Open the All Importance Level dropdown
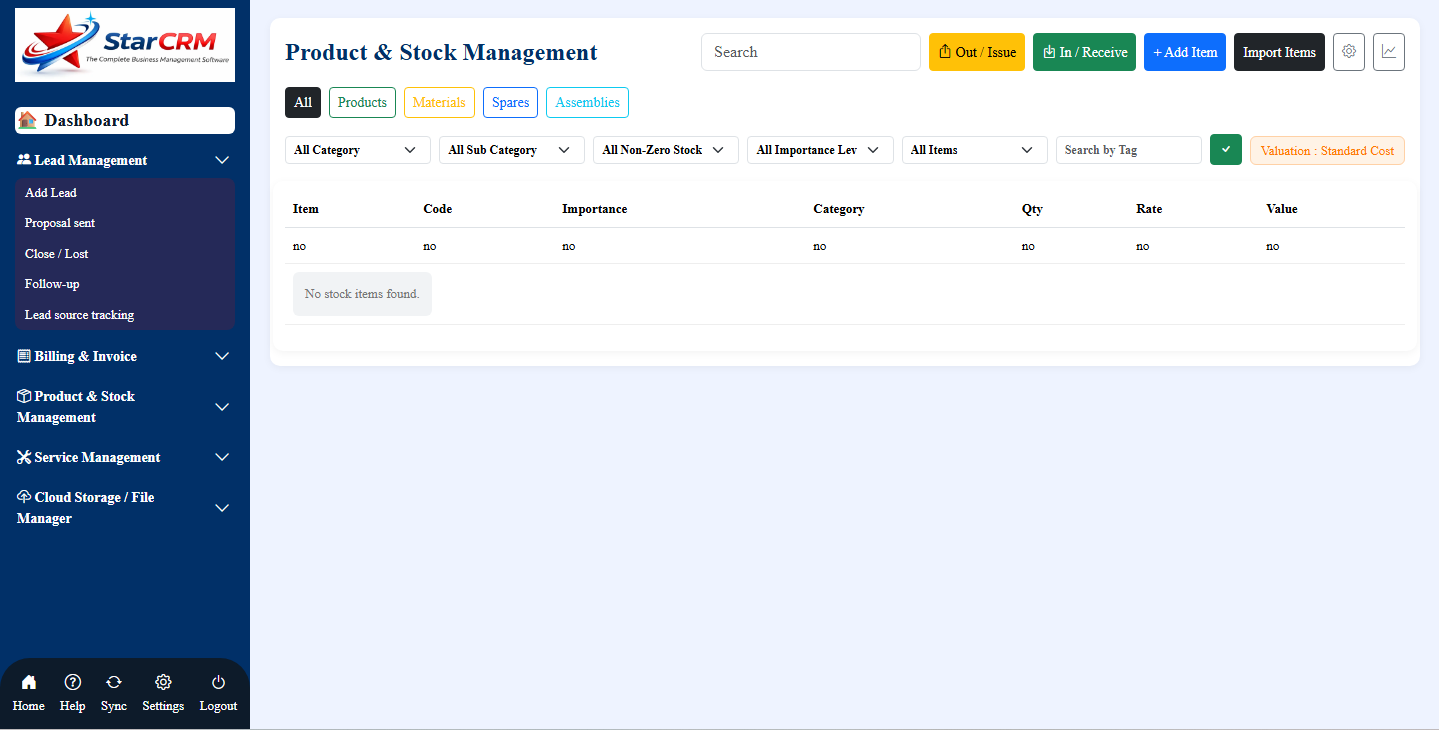Image resolution: width=1439 pixels, height=730 pixels. (x=820, y=149)
